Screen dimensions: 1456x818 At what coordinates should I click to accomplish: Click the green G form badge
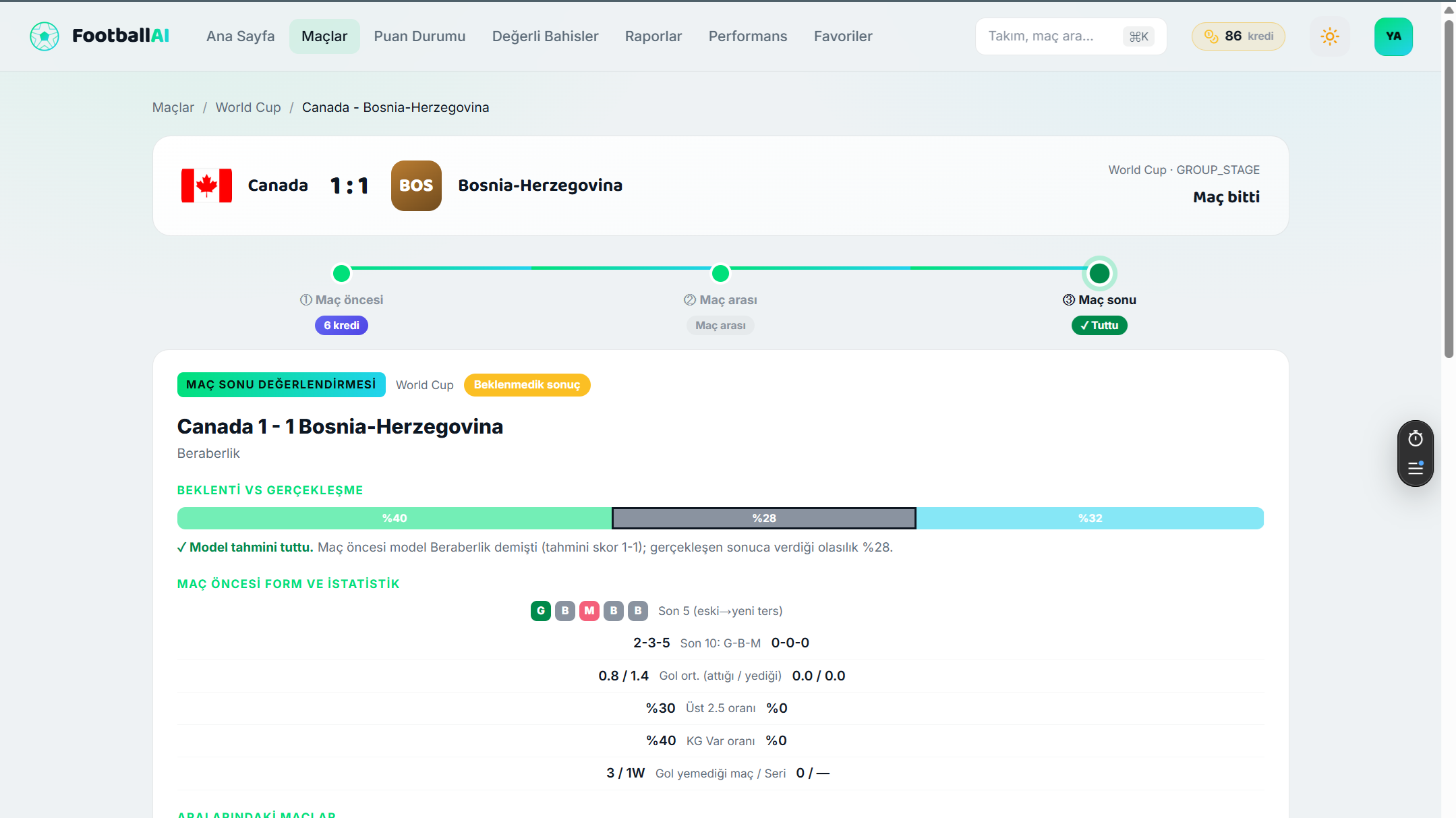pos(541,611)
